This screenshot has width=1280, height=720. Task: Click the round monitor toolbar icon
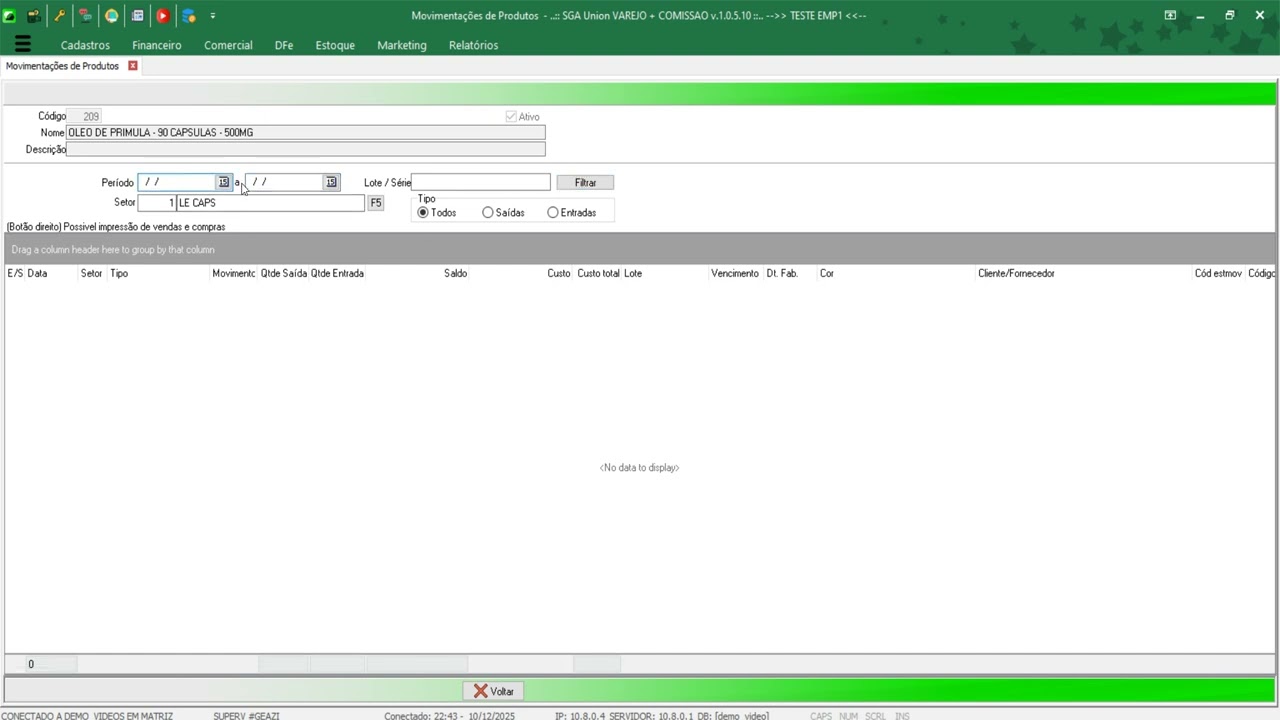coord(112,16)
